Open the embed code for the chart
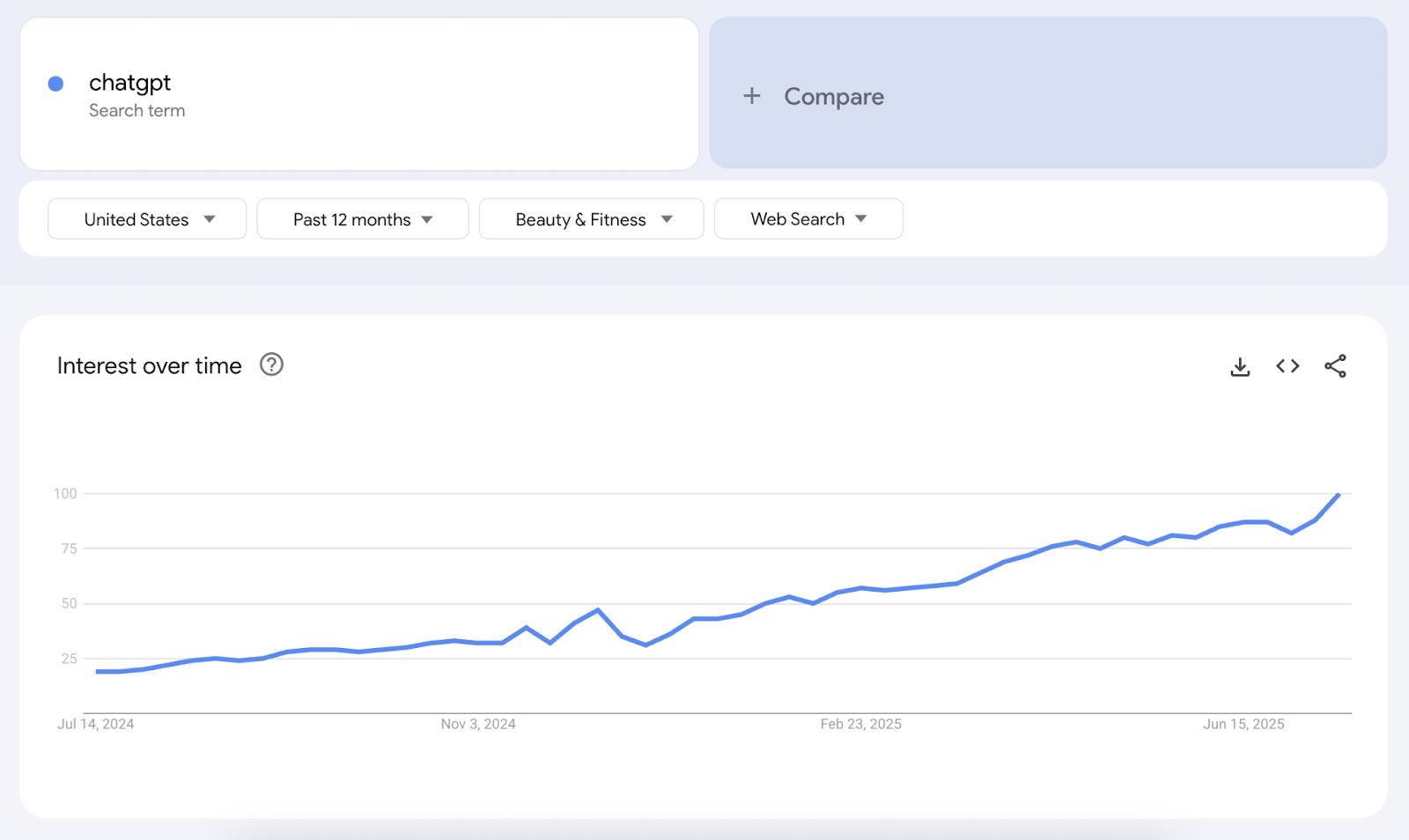This screenshot has height=840, width=1409. point(1287,365)
